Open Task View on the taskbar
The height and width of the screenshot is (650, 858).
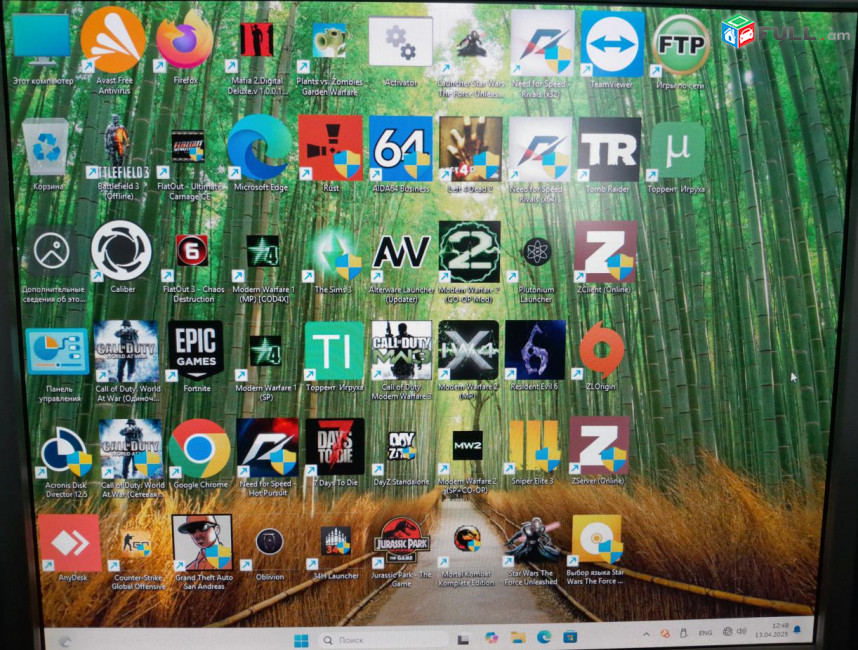[x=463, y=639]
